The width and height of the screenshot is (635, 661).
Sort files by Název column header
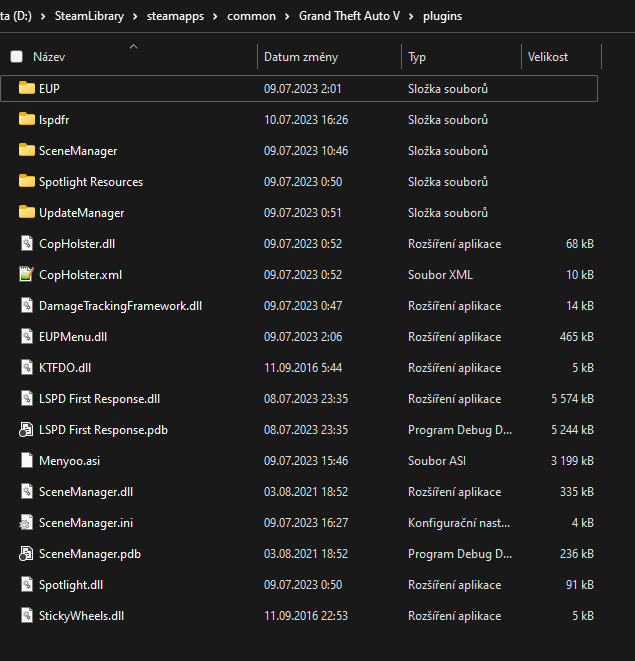49,57
